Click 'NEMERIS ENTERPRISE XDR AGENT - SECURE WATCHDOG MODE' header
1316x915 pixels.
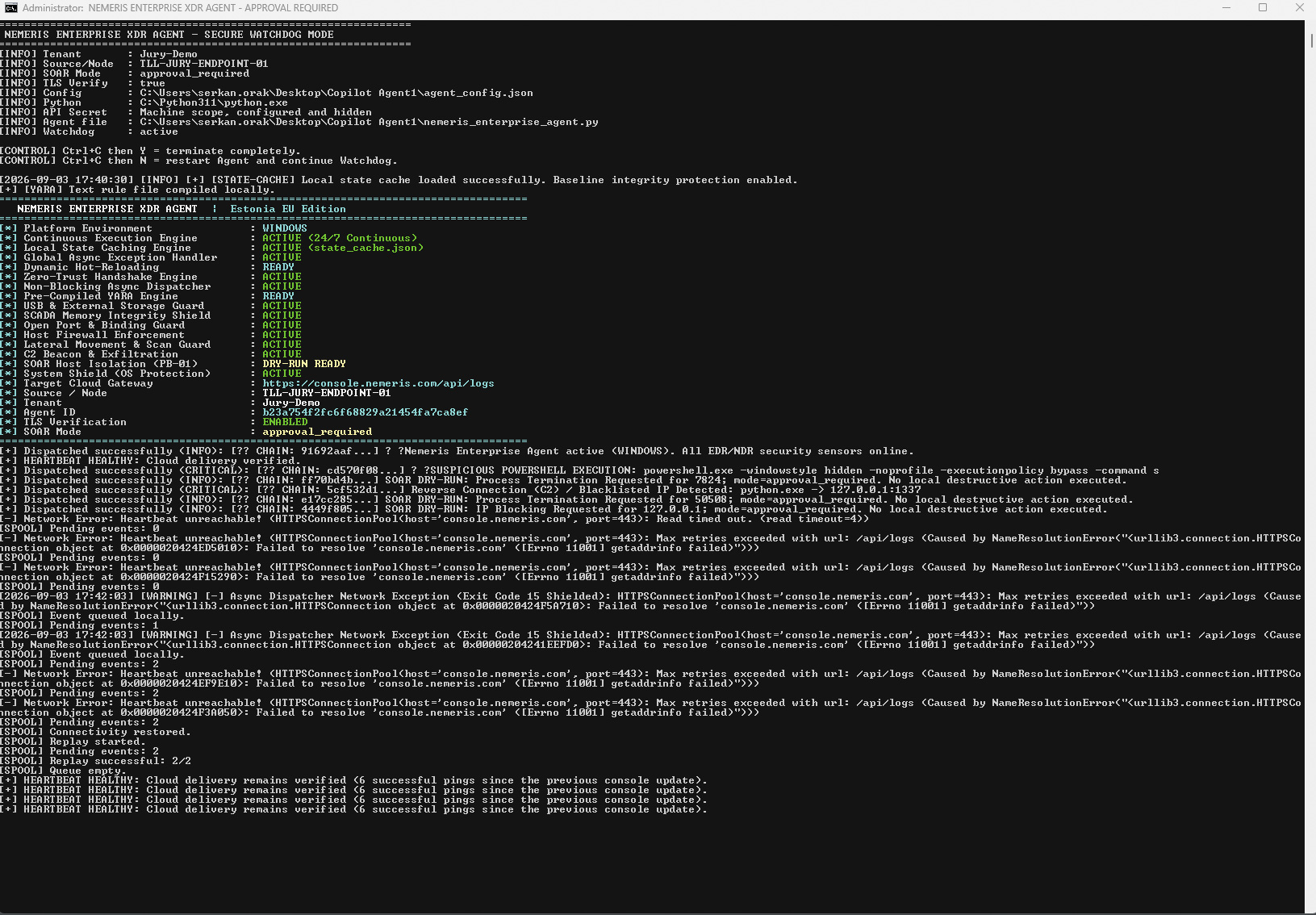point(169,35)
